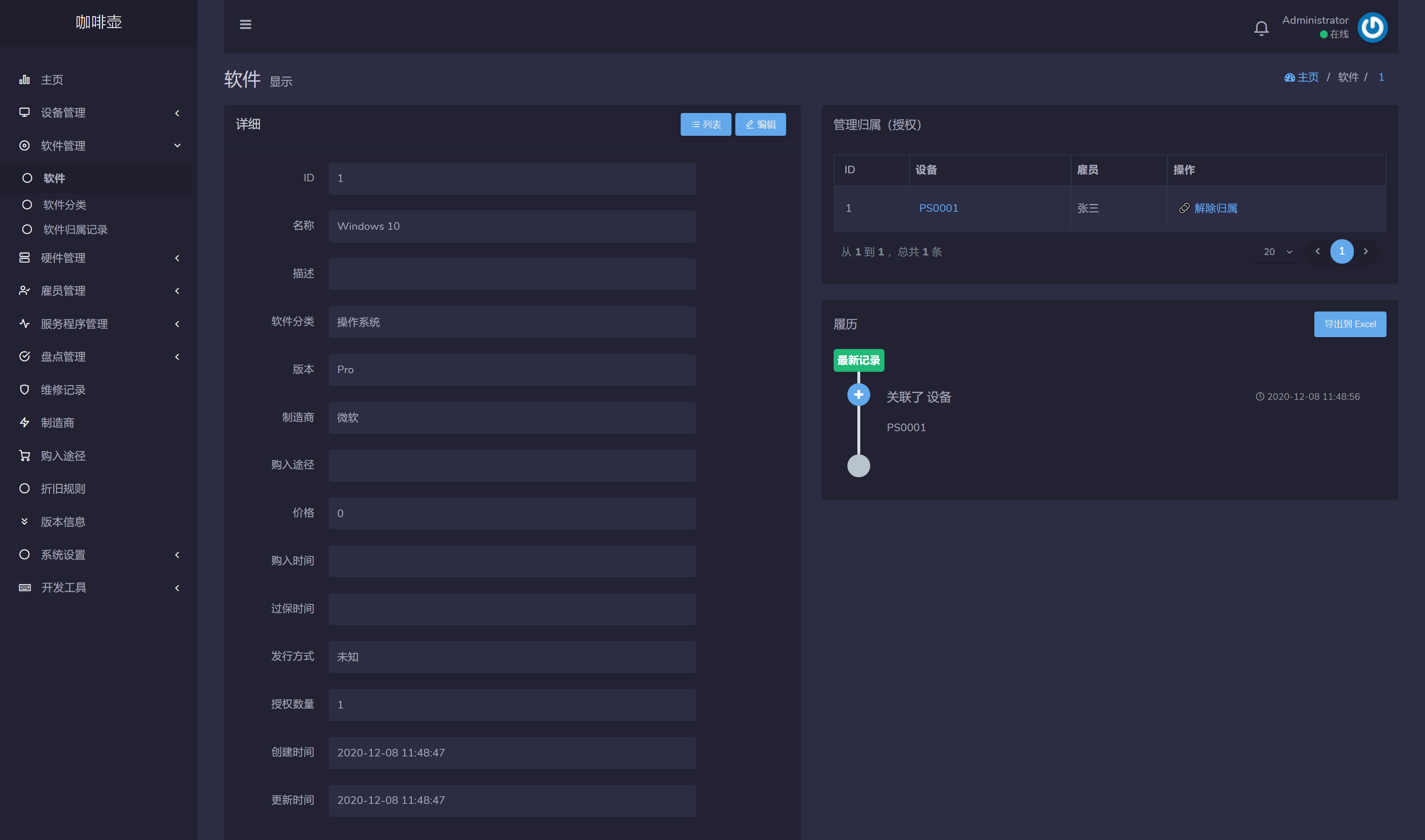Click the 编辑 edit button
Viewport: 1425px width, 840px height.
760,124
